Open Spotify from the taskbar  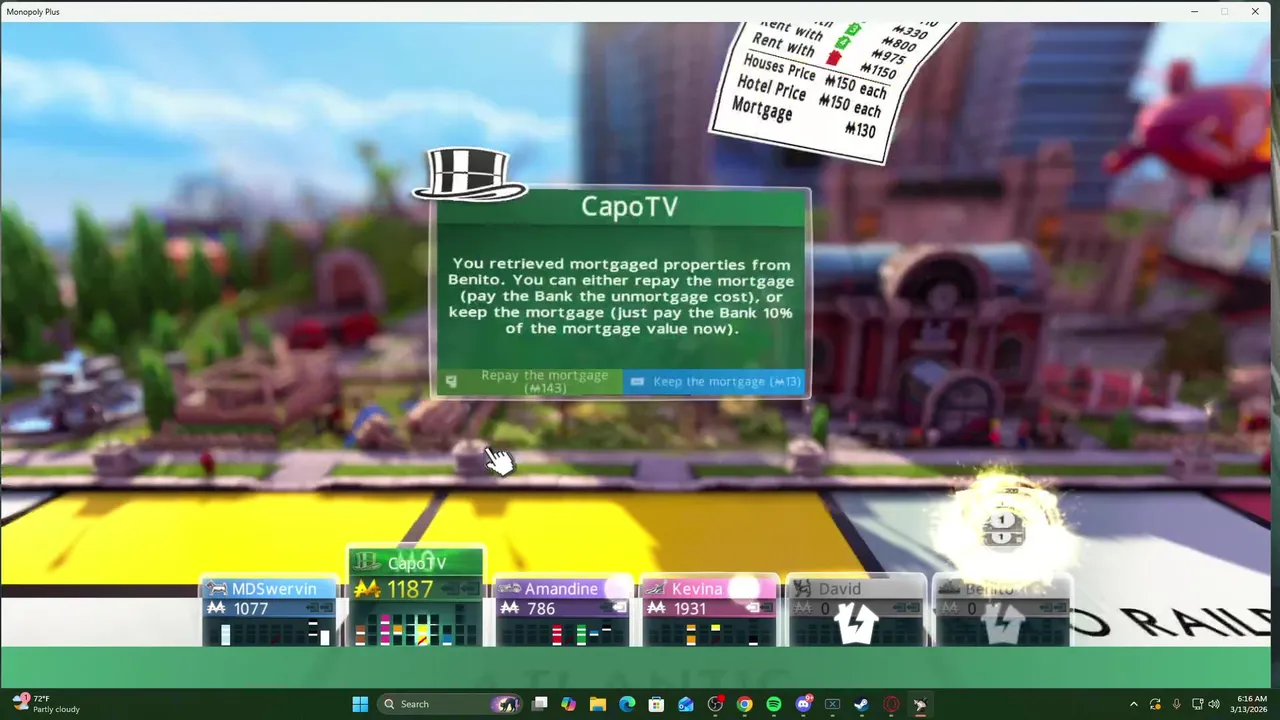pos(774,704)
